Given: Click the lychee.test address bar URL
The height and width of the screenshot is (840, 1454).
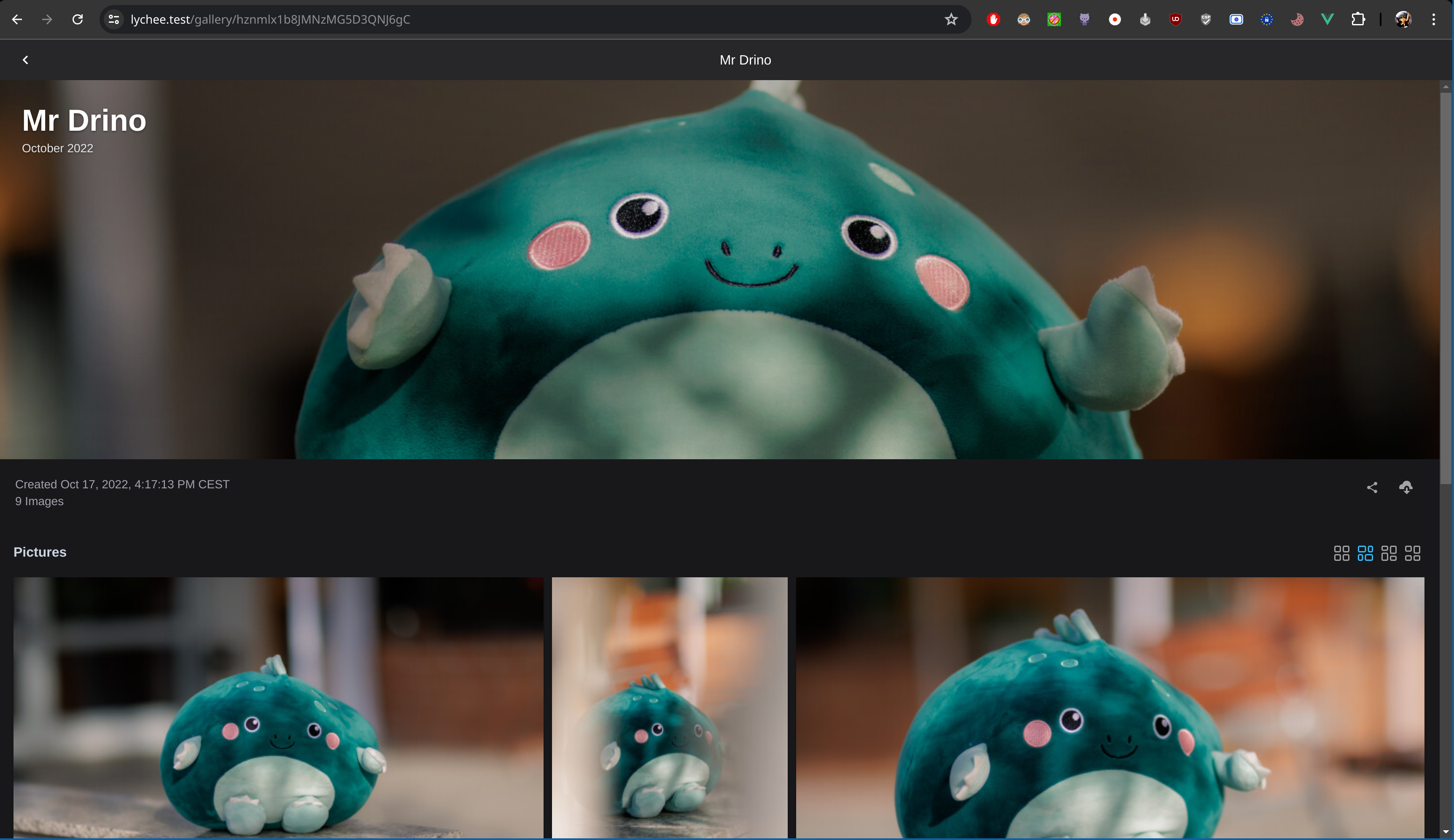Looking at the screenshot, I should (270, 20).
